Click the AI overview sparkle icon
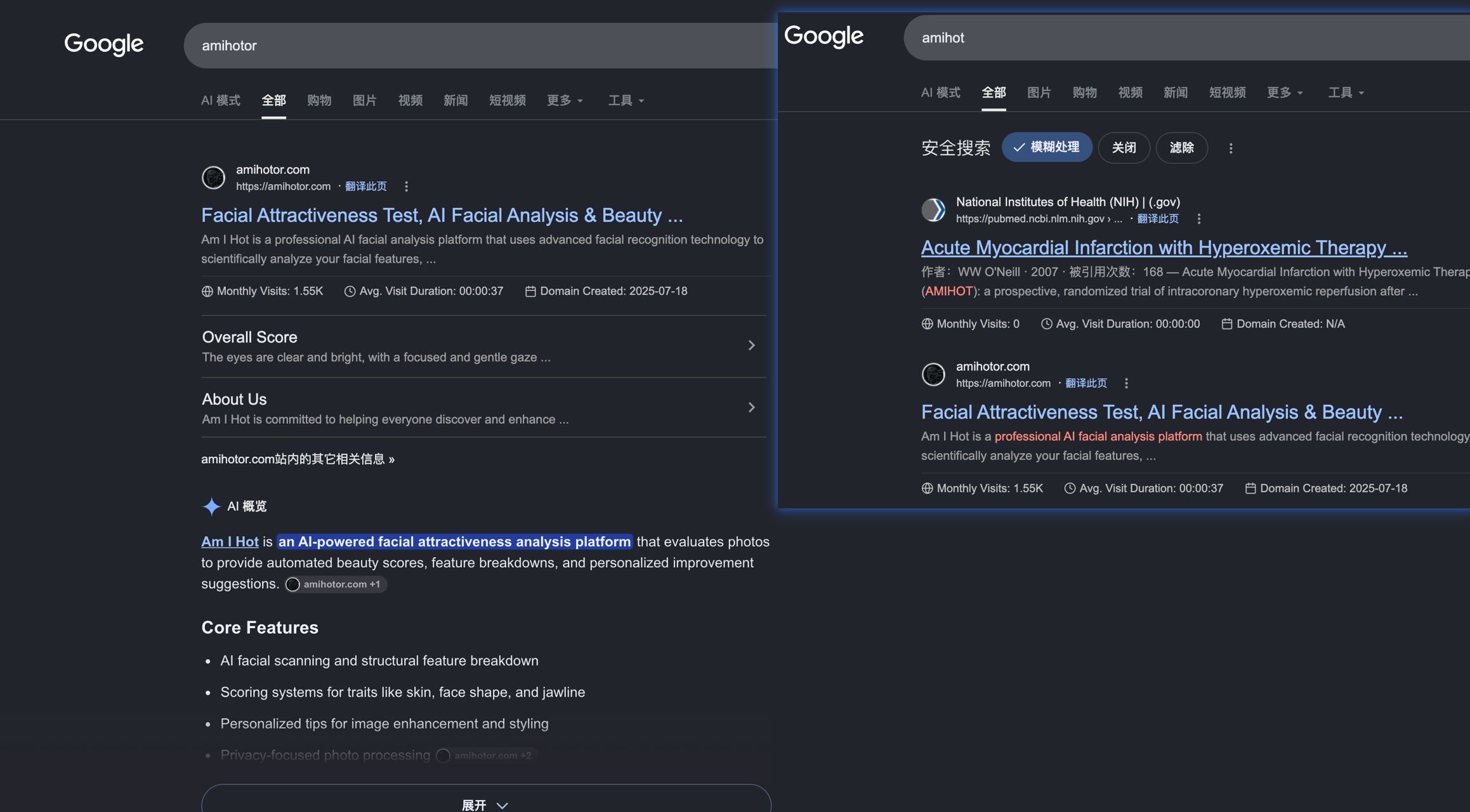 211,506
